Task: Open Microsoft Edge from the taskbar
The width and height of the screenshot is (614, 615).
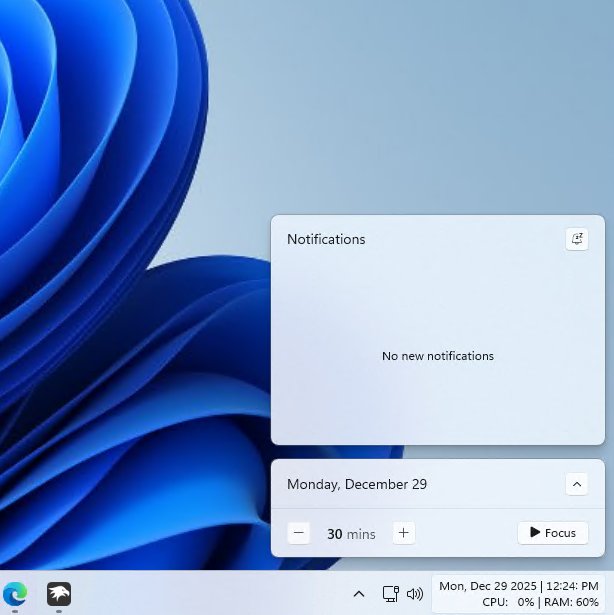Action: [14, 593]
